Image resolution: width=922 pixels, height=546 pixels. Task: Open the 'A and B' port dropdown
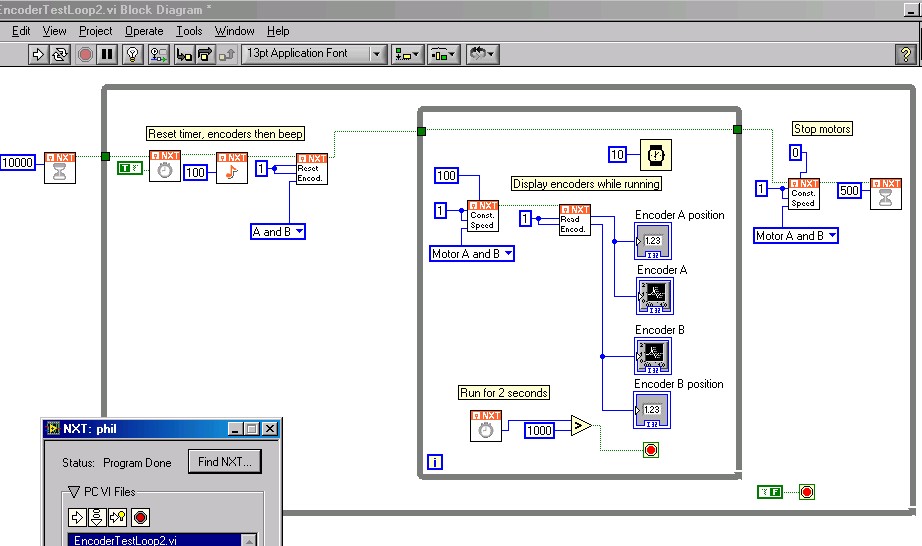pyautogui.click(x=278, y=232)
